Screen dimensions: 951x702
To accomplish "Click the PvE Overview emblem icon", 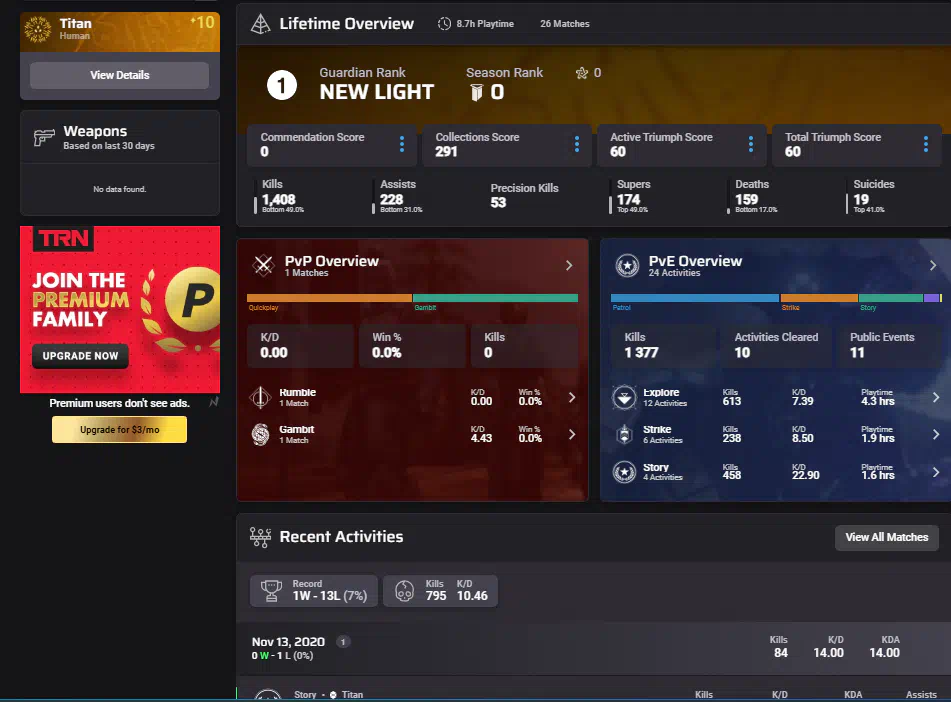I will point(627,265).
